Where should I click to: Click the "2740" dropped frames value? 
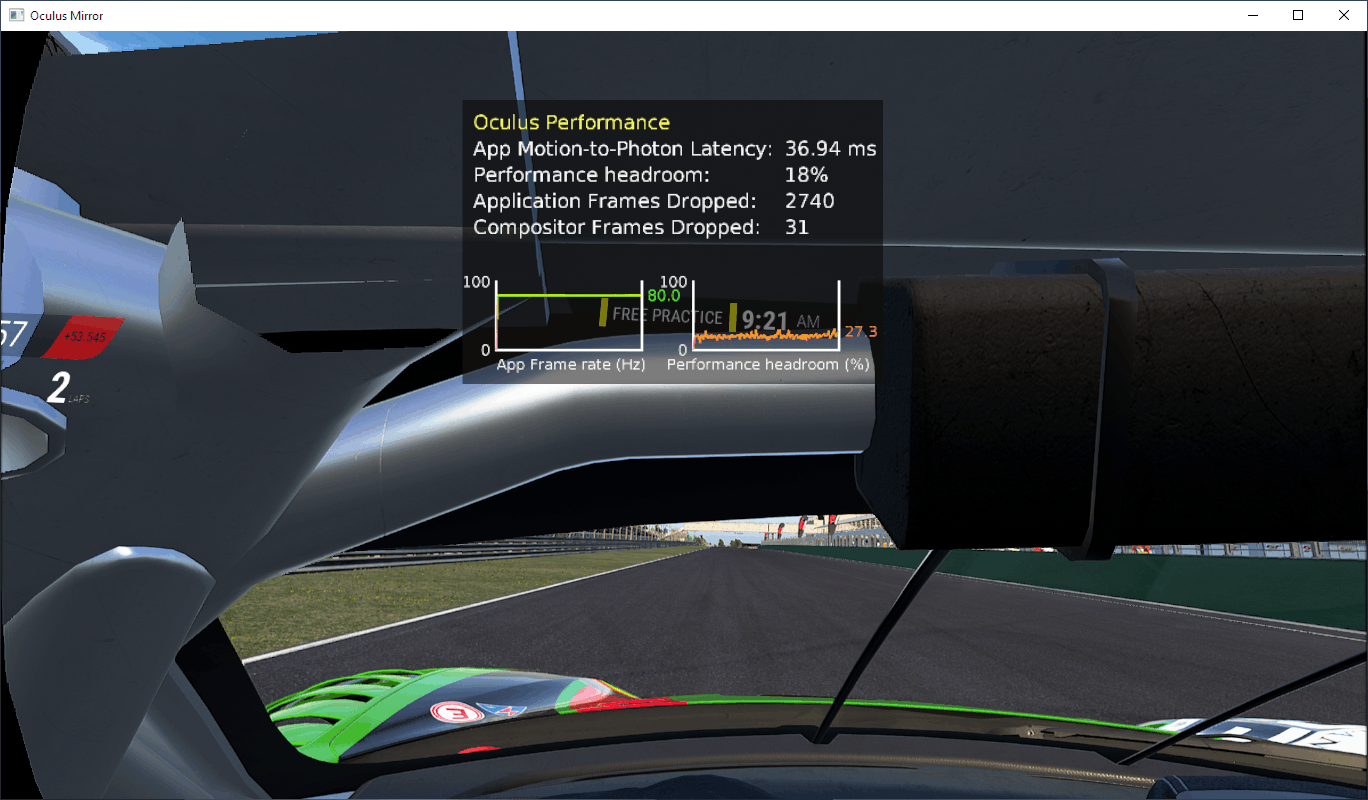[x=810, y=201]
